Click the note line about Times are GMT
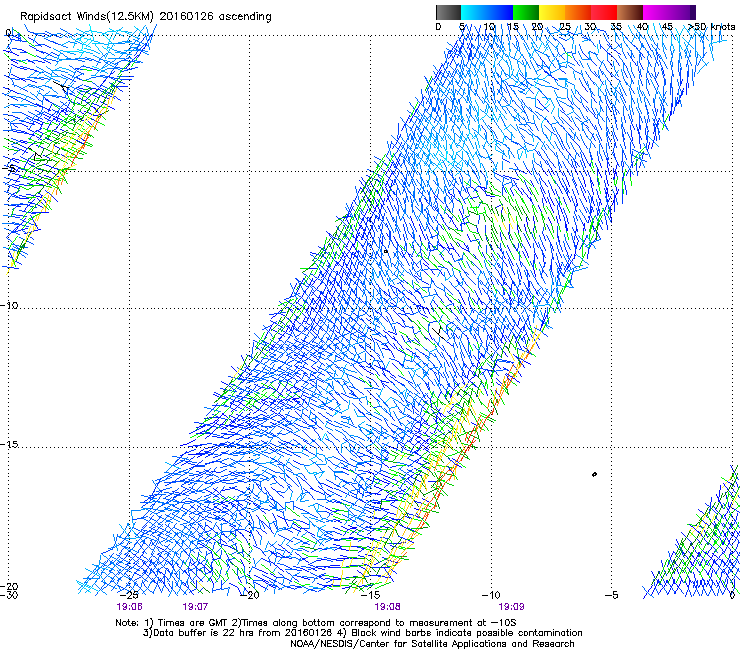Screen dimensions: 740x650 316,623
